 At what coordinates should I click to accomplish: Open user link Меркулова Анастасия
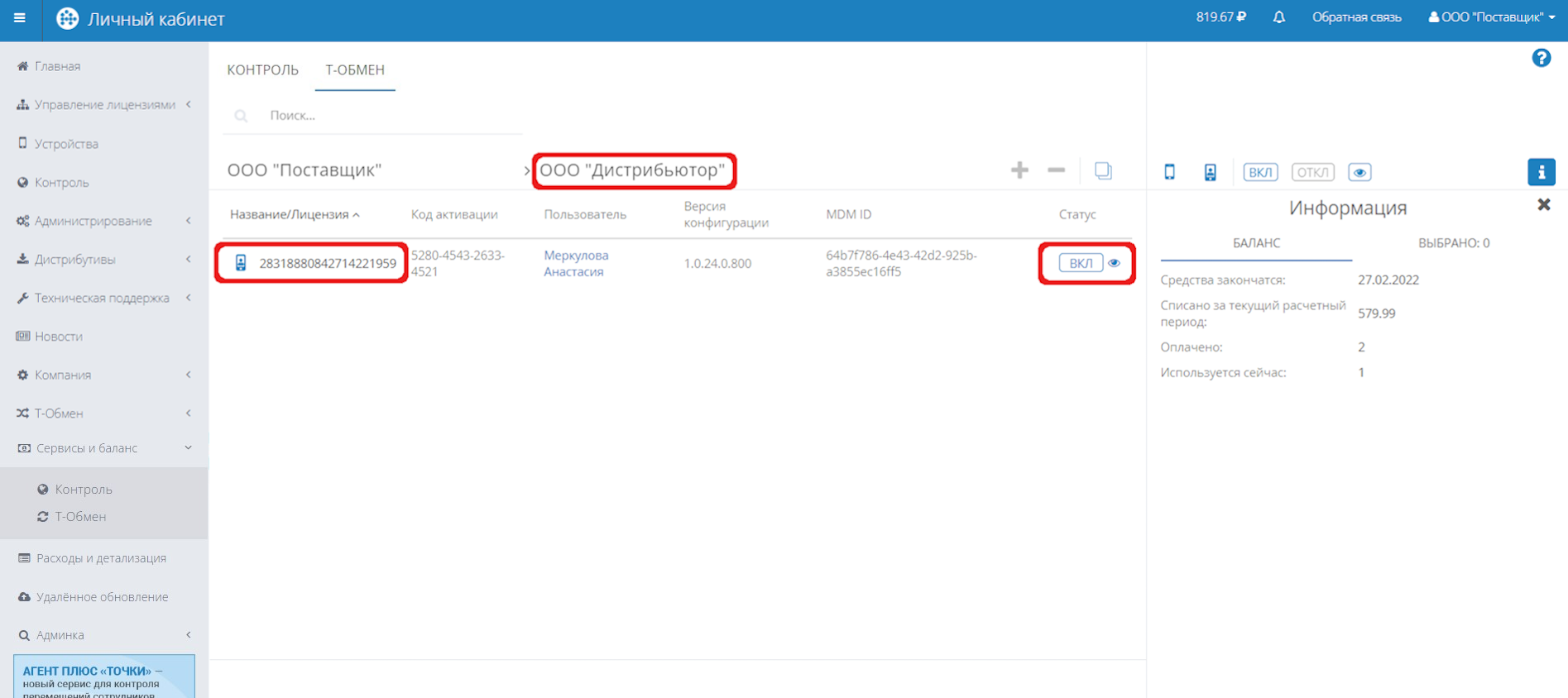(x=576, y=263)
